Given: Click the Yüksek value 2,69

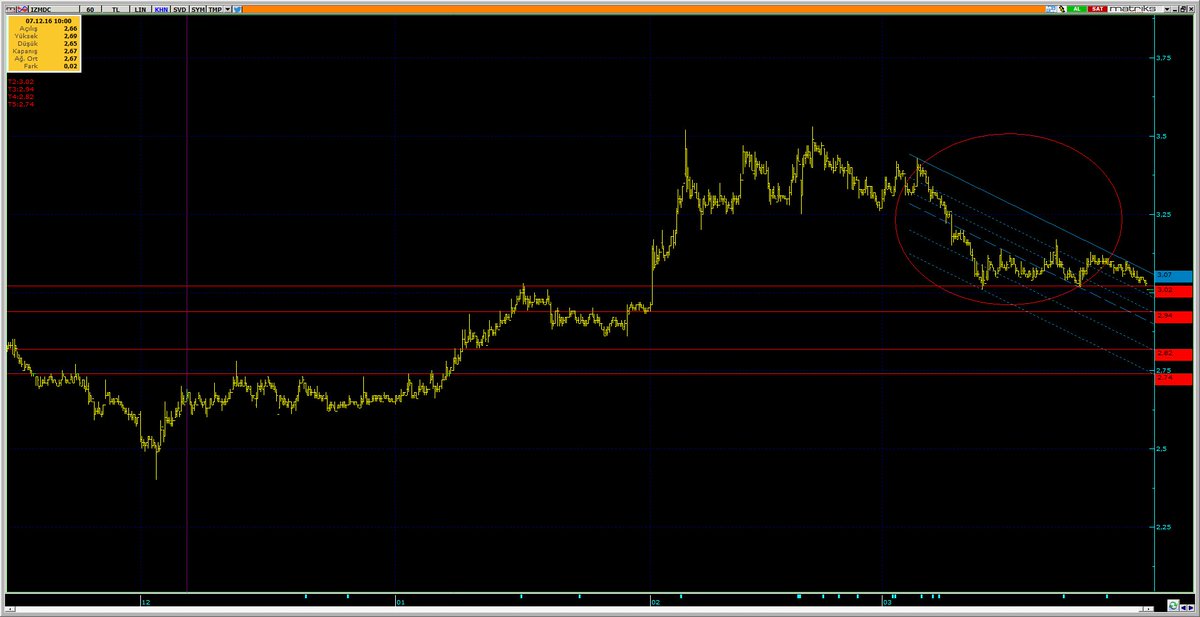Looking at the screenshot, I should point(70,36).
